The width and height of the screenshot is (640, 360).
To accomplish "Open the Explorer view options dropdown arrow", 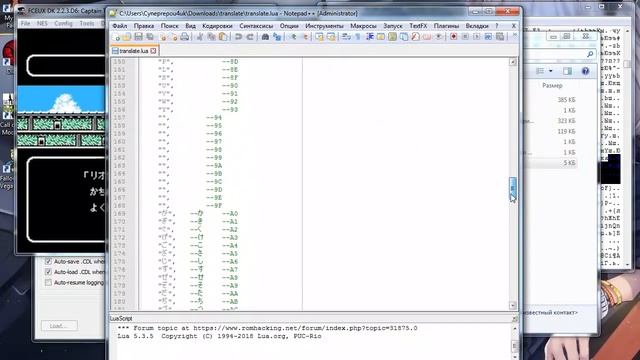I will (551, 71).
